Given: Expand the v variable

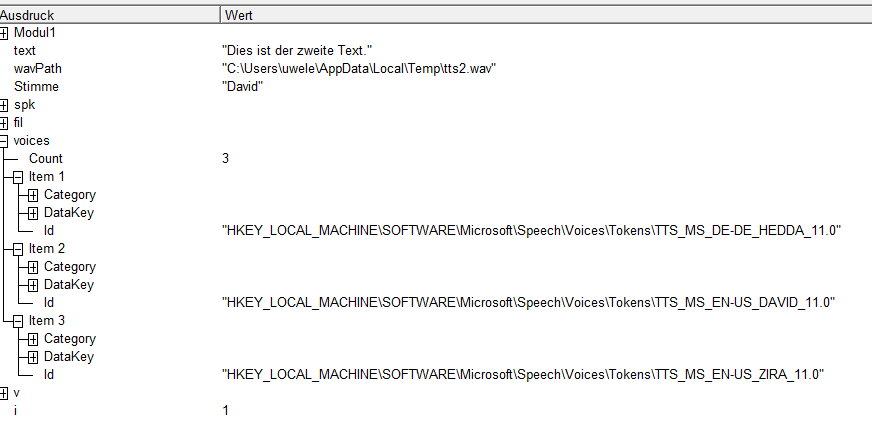Looking at the screenshot, I should pyautogui.click(x=3, y=394).
